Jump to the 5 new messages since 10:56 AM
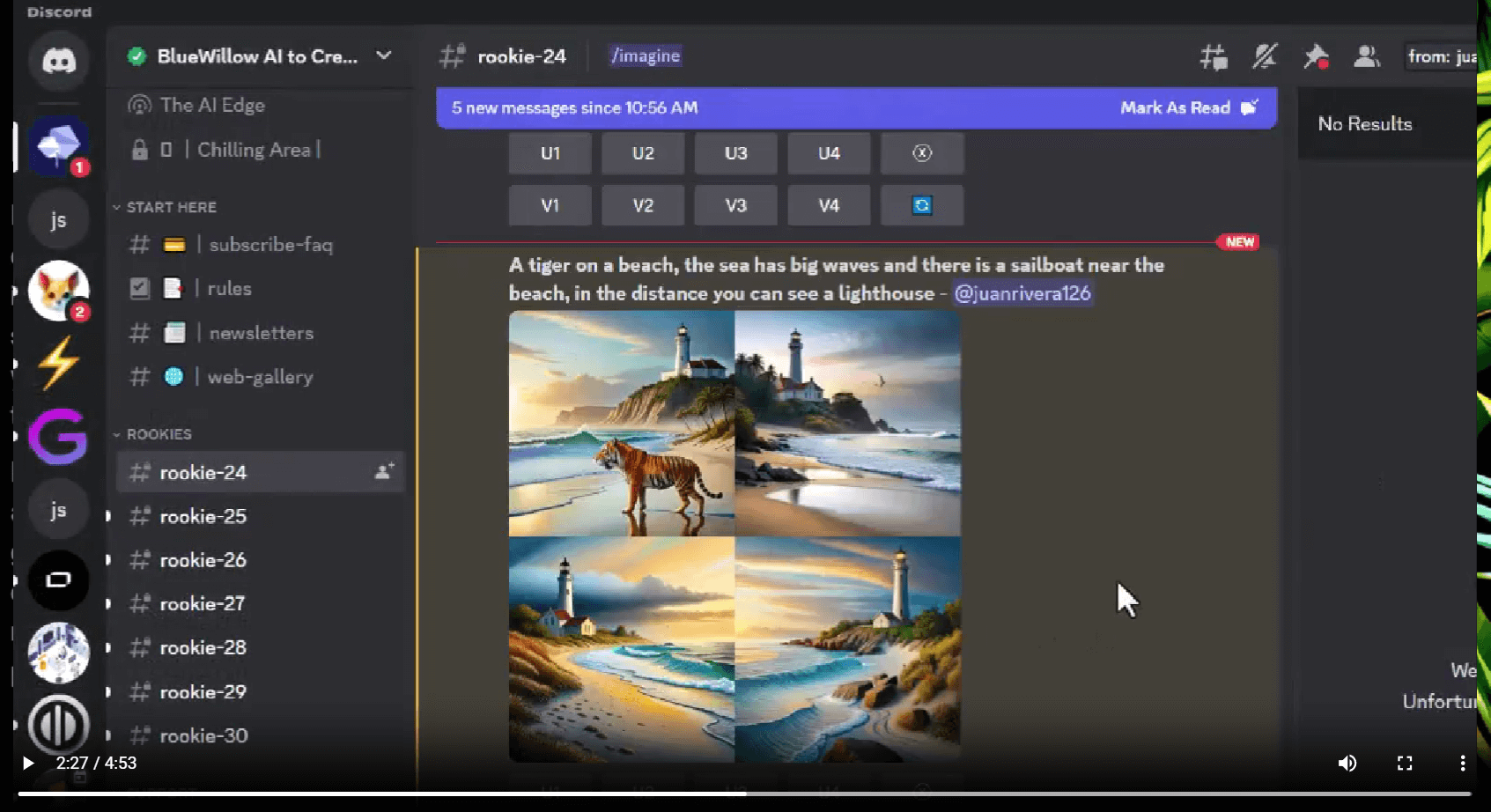This screenshot has height=812, width=1491. click(575, 107)
